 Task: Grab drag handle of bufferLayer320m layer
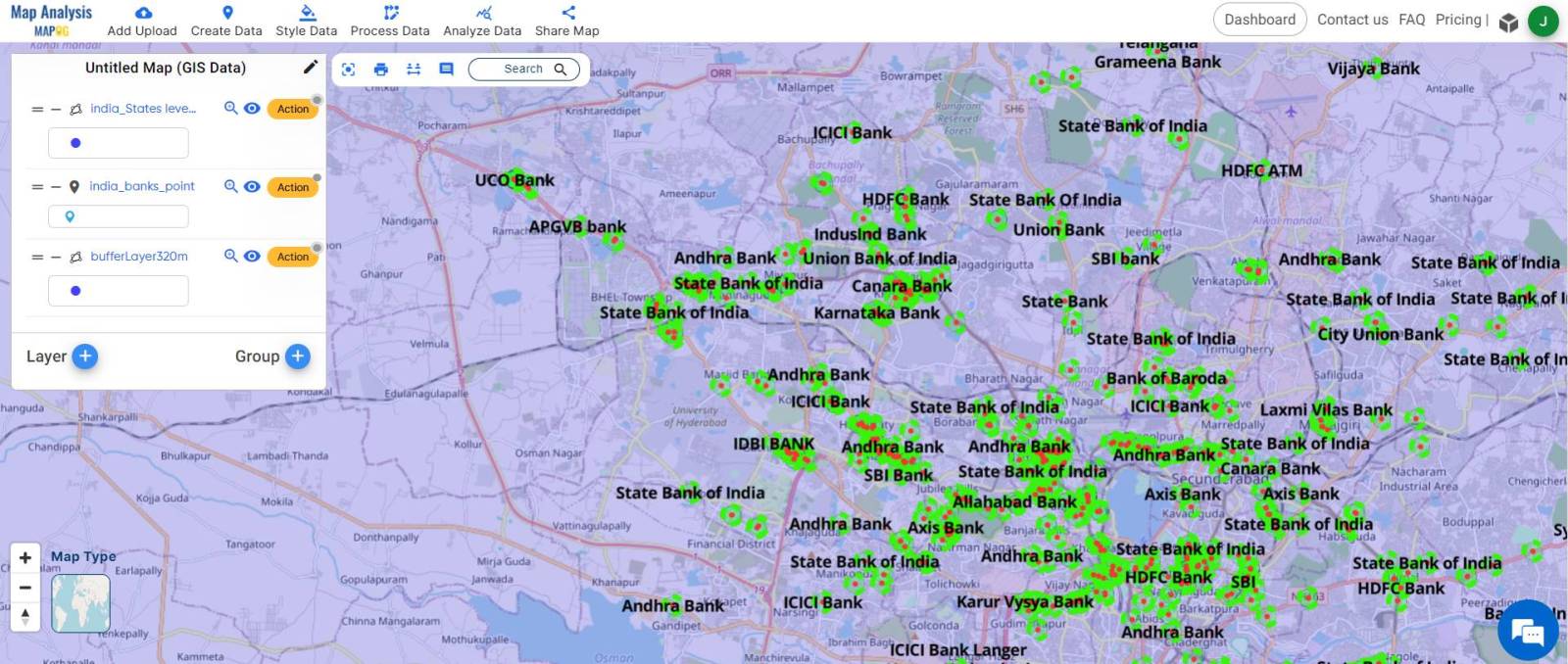(37, 257)
